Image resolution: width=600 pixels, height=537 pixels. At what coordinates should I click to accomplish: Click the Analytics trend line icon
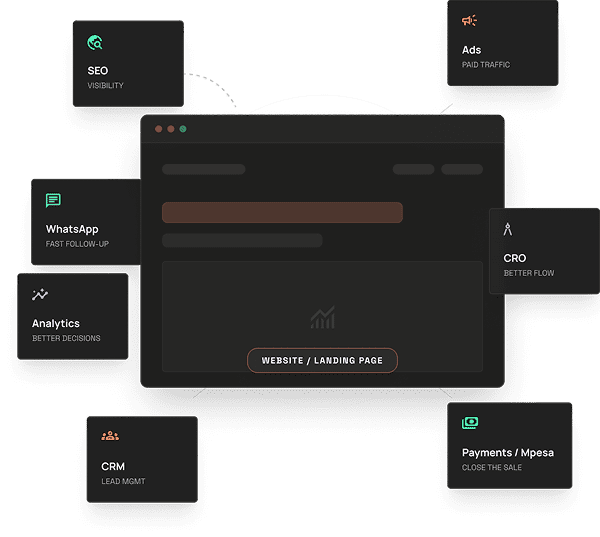pyautogui.click(x=40, y=295)
